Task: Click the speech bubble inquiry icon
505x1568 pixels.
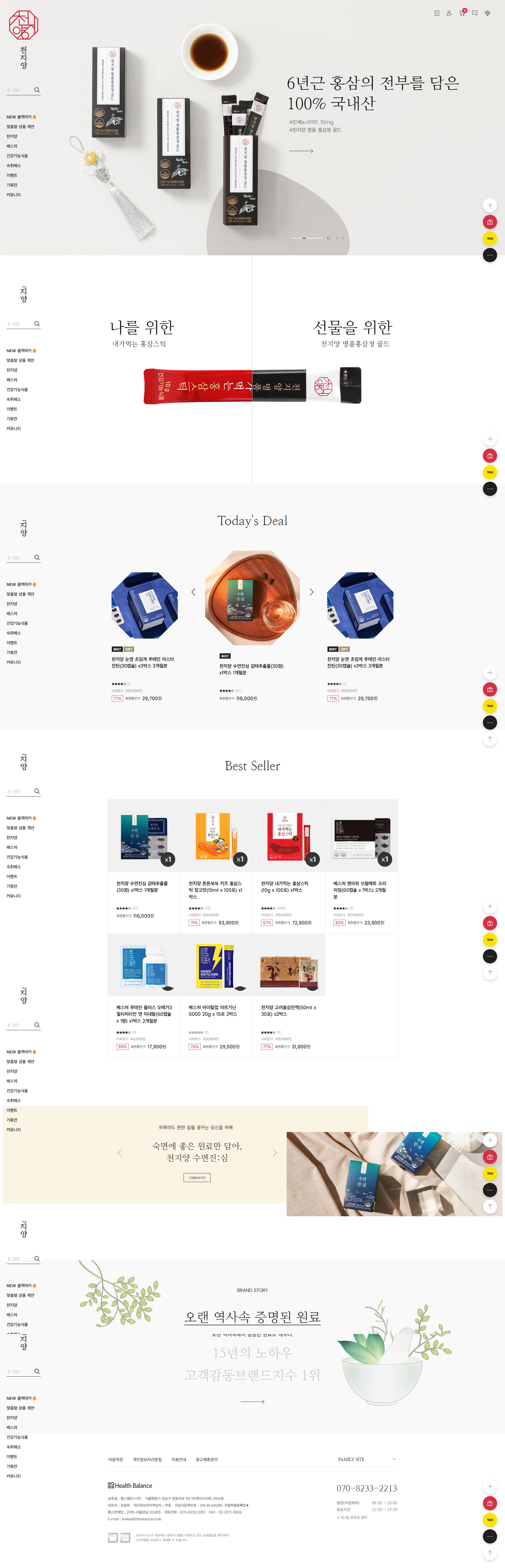Action: click(x=474, y=13)
